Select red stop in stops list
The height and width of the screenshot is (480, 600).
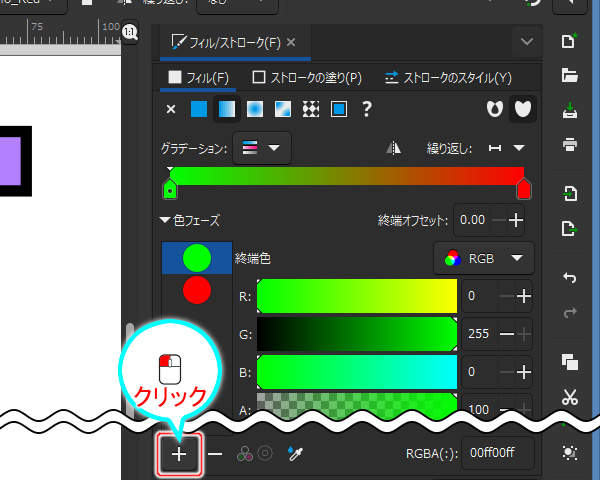tap(197, 290)
